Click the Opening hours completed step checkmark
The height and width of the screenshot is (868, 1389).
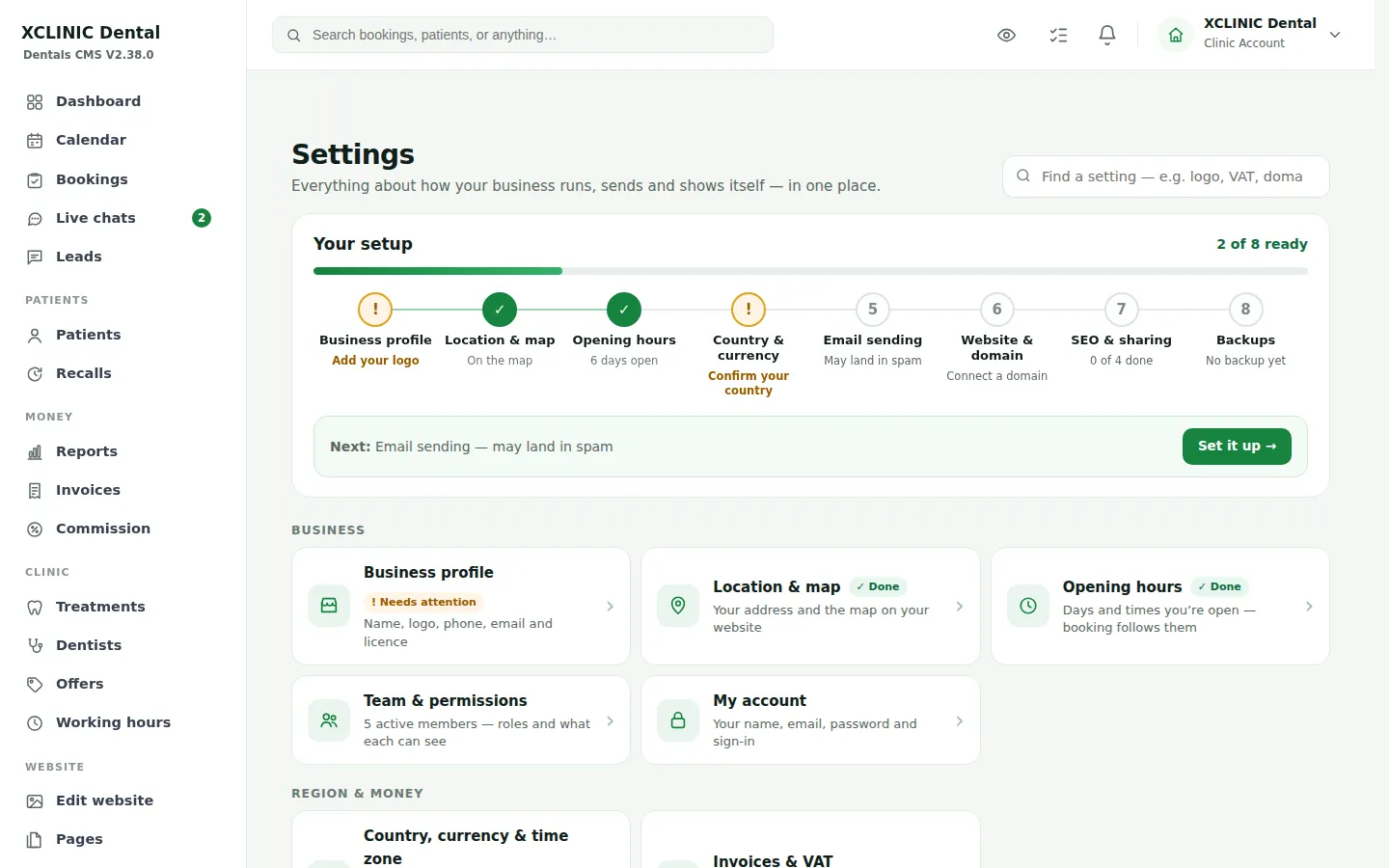[624, 310]
